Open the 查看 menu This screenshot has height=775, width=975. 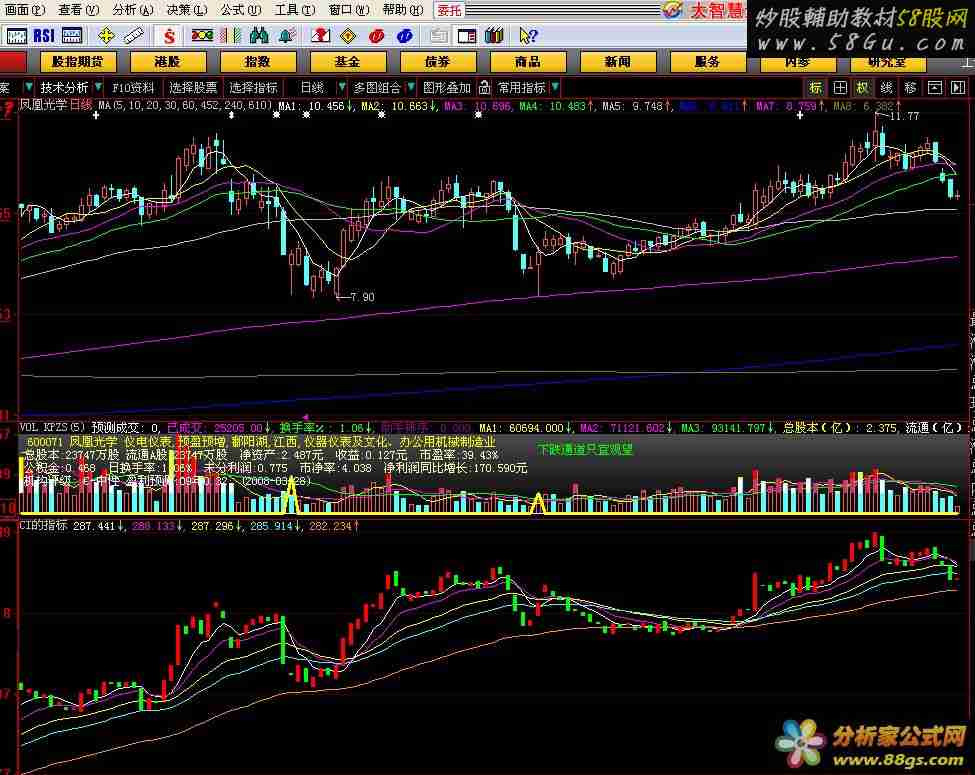click(x=78, y=10)
